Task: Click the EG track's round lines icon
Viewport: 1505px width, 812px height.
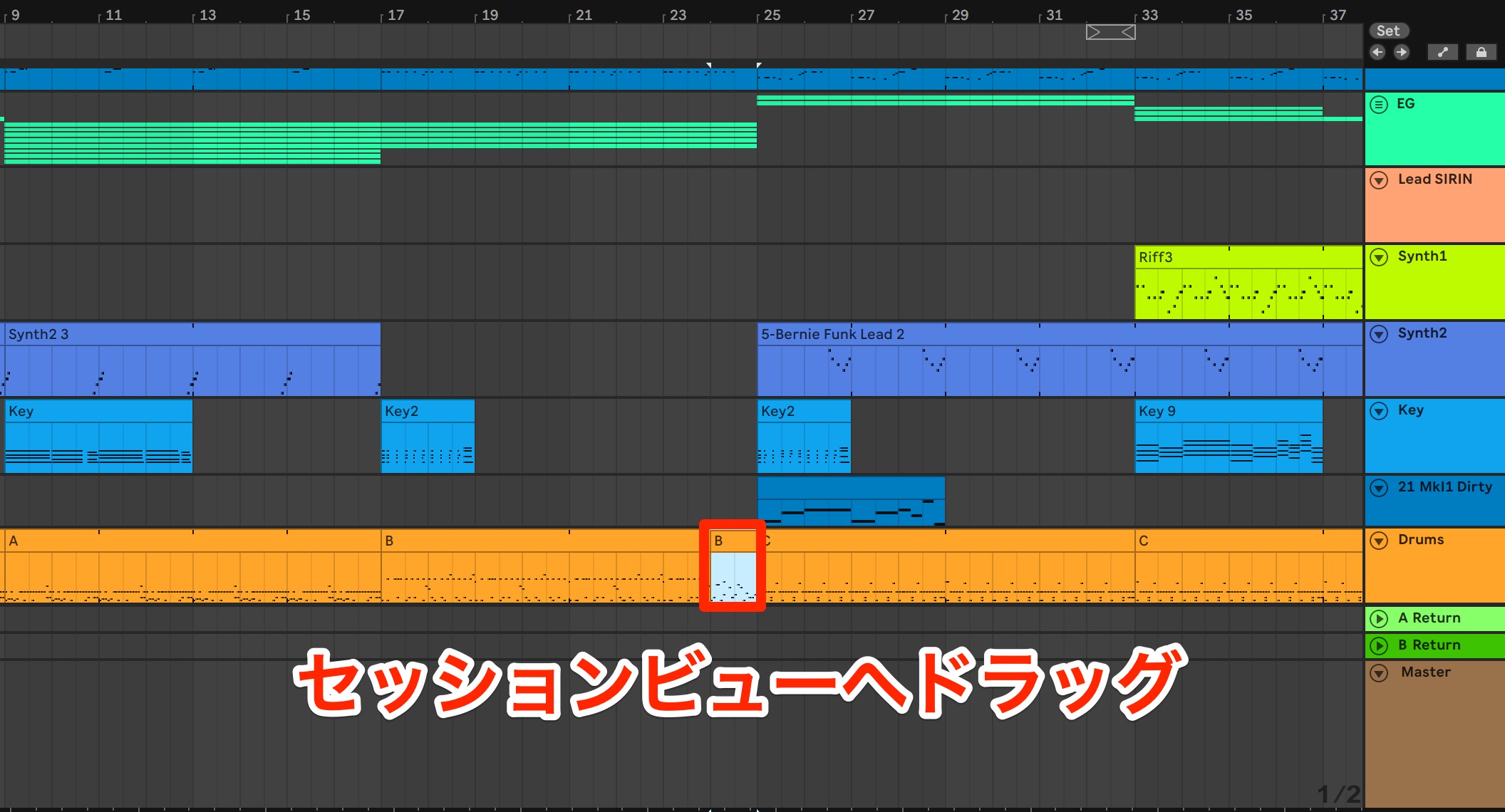Action: pos(1380,104)
